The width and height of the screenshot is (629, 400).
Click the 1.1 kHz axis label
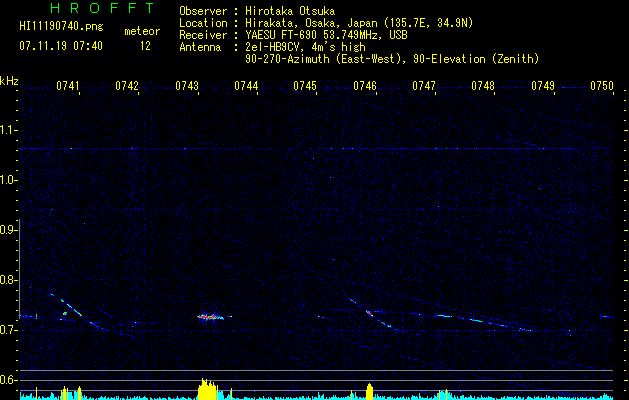coord(8,130)
